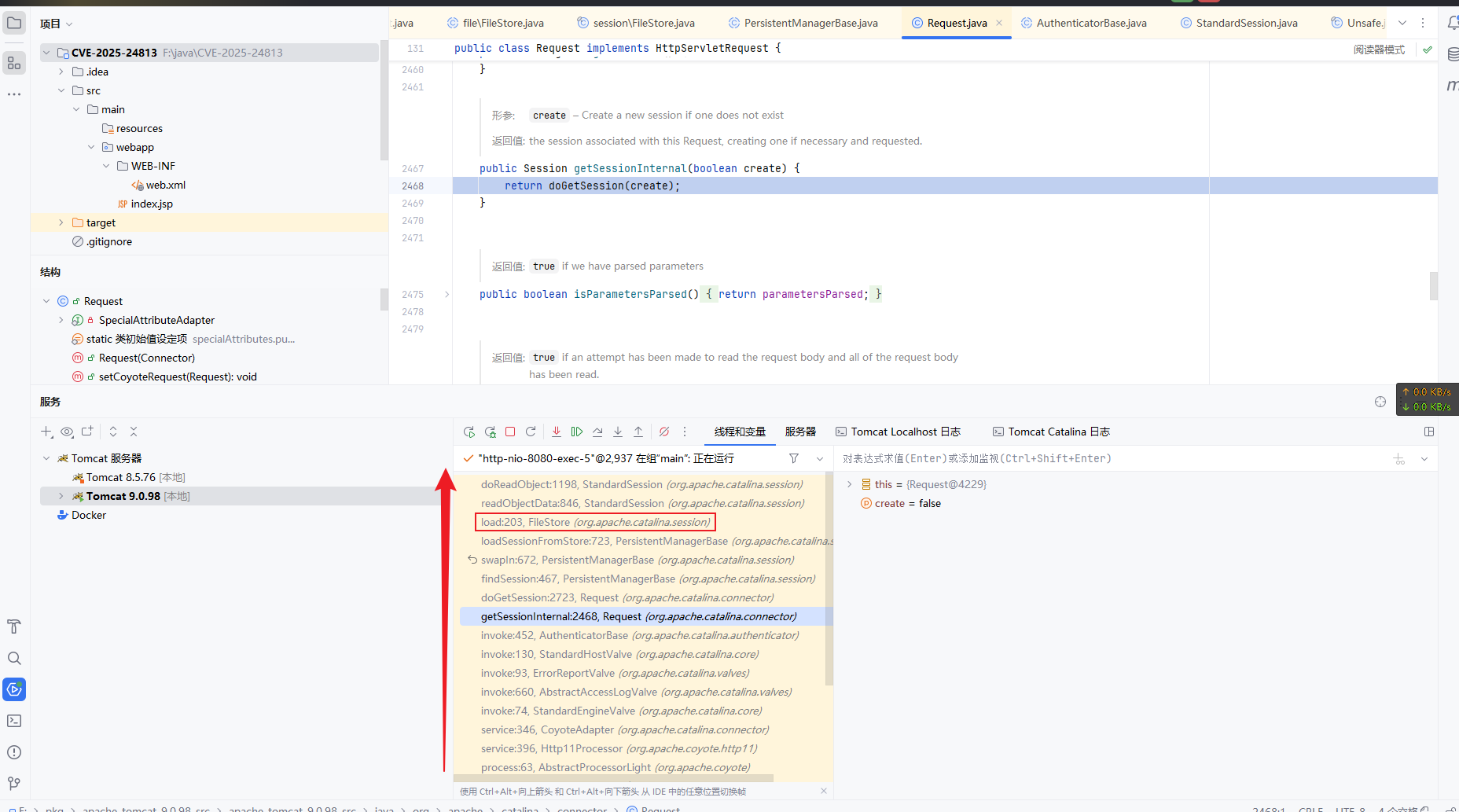This screenshot has width=1459, height=812.
Task: Switch to the StandardSession.java tab
Action: pyautogui.click(x=1239, y=23)
